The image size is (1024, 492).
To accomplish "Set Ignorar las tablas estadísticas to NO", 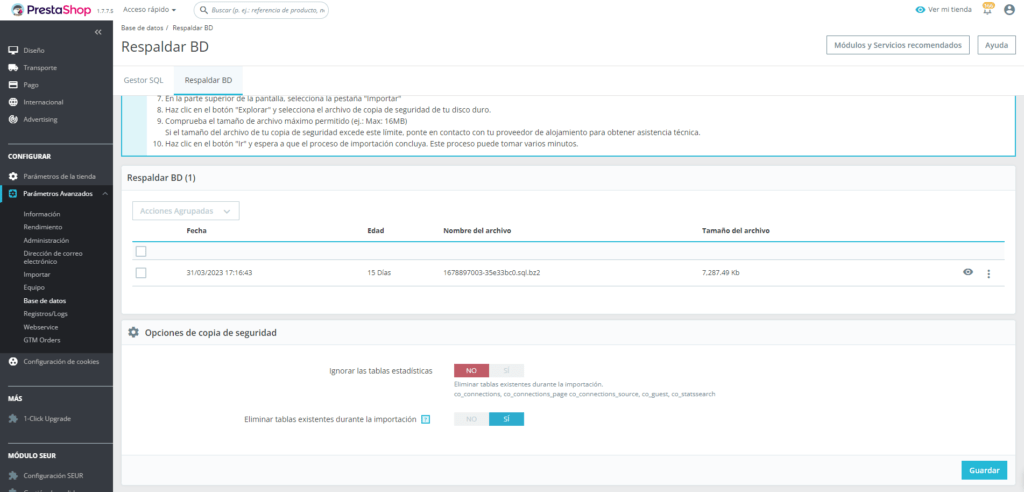I will point(472,370).
